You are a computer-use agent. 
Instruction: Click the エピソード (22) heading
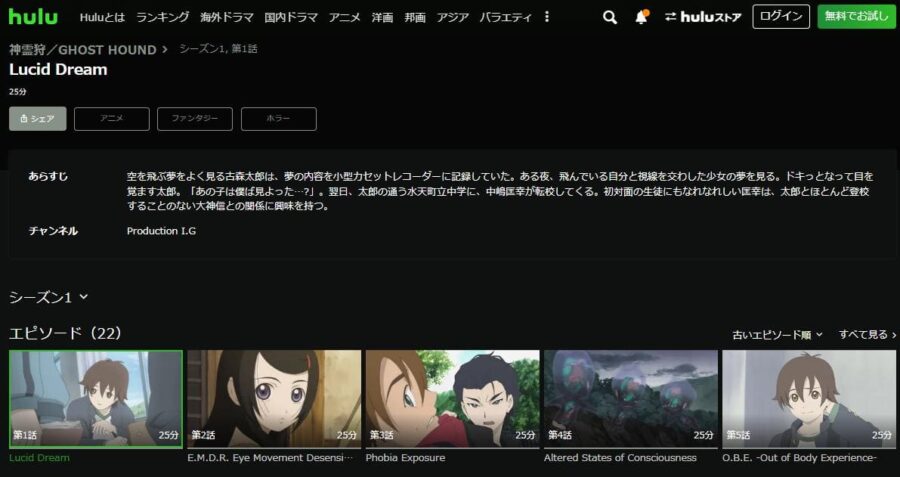pyautogui.click(x=65, y=333)
